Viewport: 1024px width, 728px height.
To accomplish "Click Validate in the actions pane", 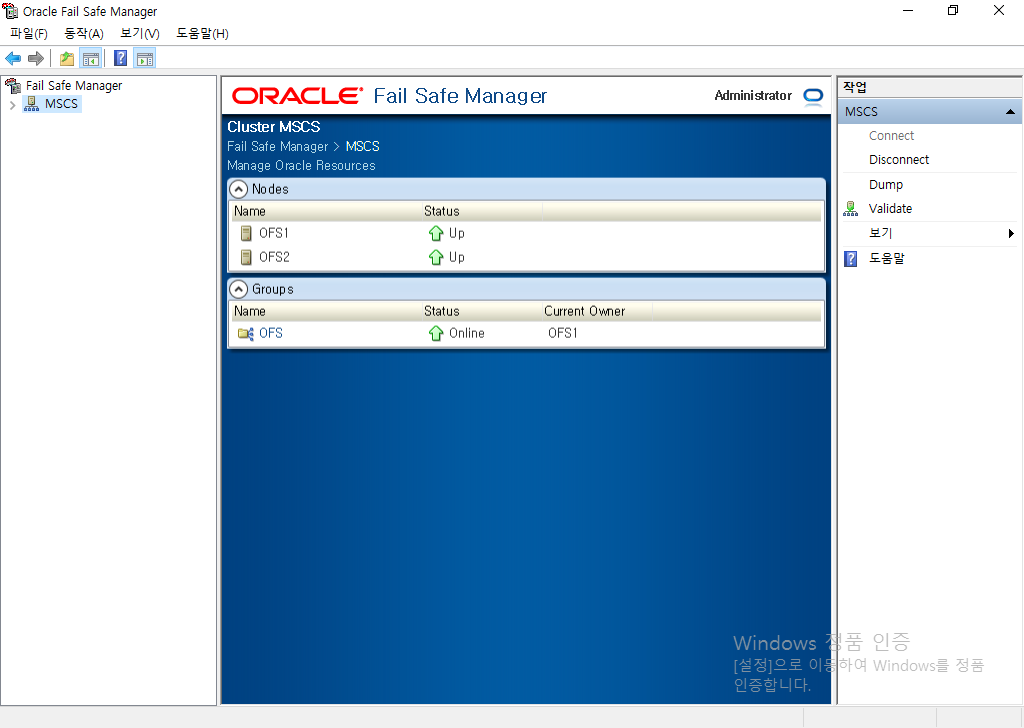I will (x=890, y=209).
